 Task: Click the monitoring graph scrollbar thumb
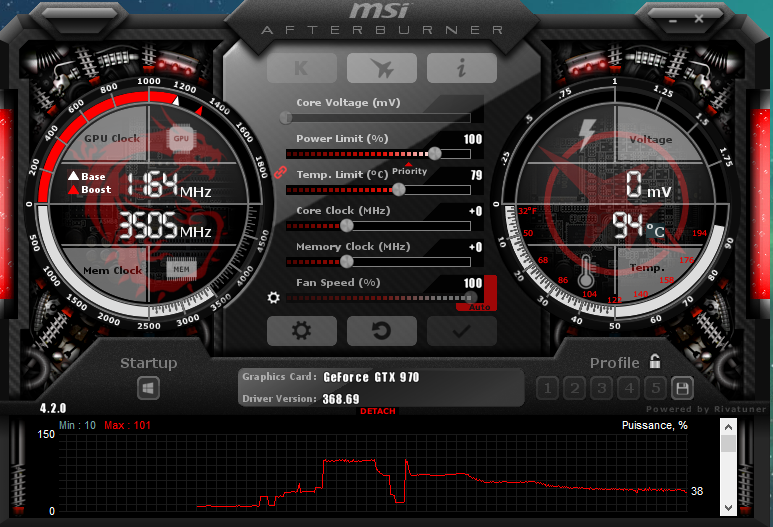click(728, 443)
